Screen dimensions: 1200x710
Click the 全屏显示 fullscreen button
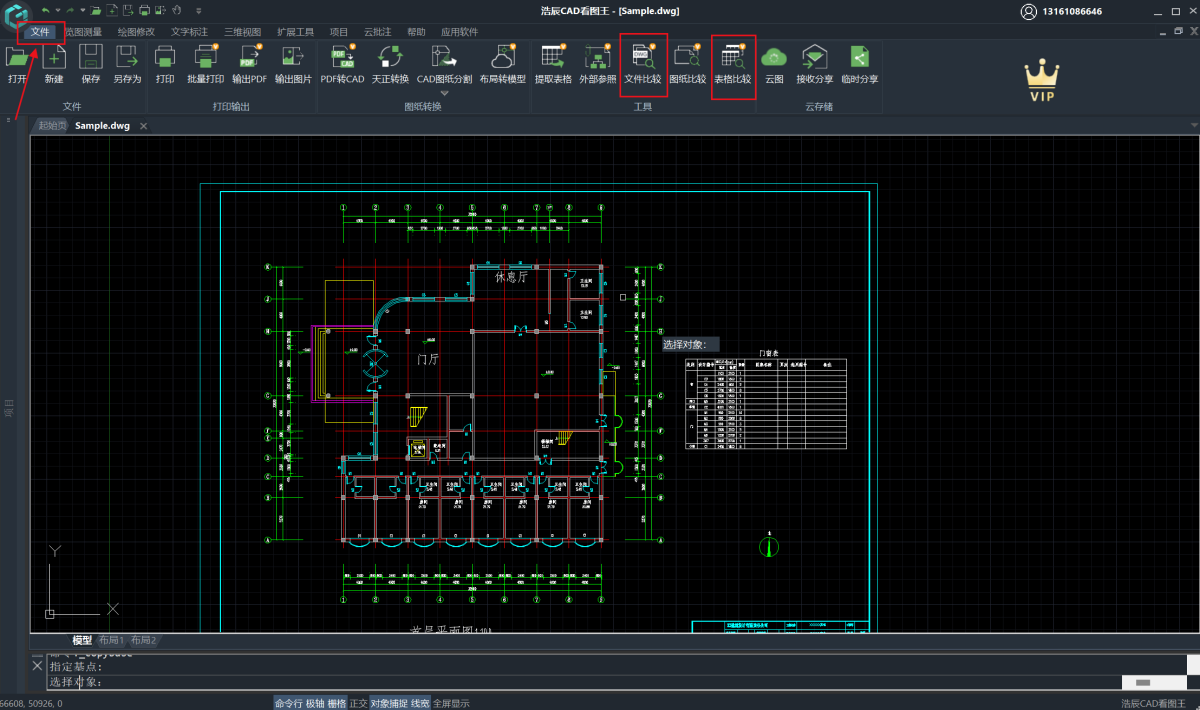point(451,703)
